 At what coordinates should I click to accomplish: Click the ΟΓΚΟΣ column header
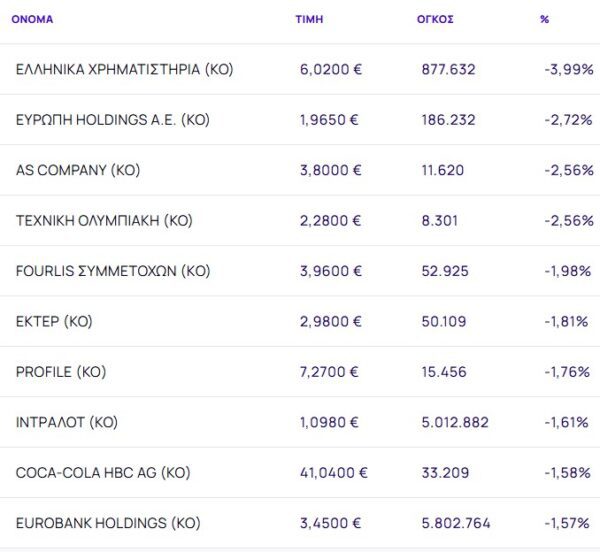[x=435, y=19]
